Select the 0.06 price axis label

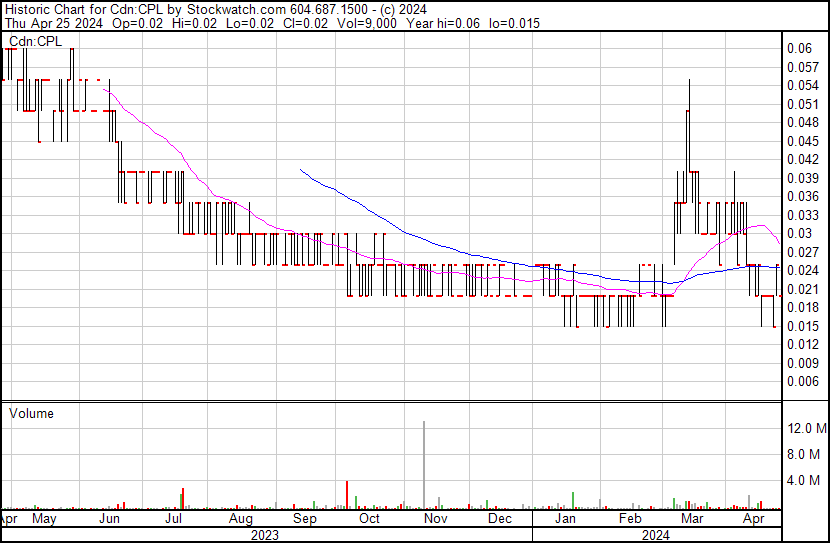coord(799,48)
